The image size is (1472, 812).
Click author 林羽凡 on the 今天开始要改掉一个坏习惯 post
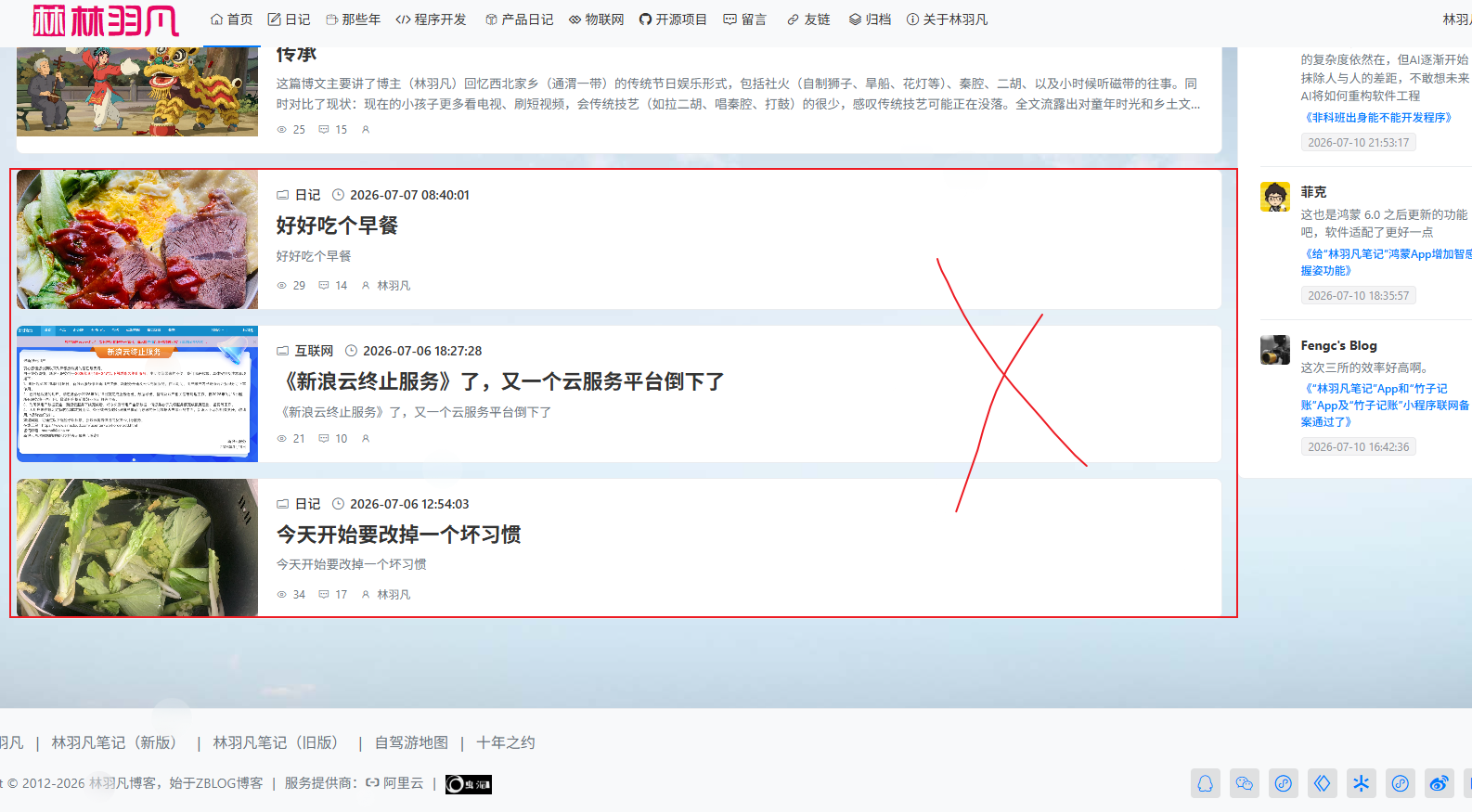(394, 595)
